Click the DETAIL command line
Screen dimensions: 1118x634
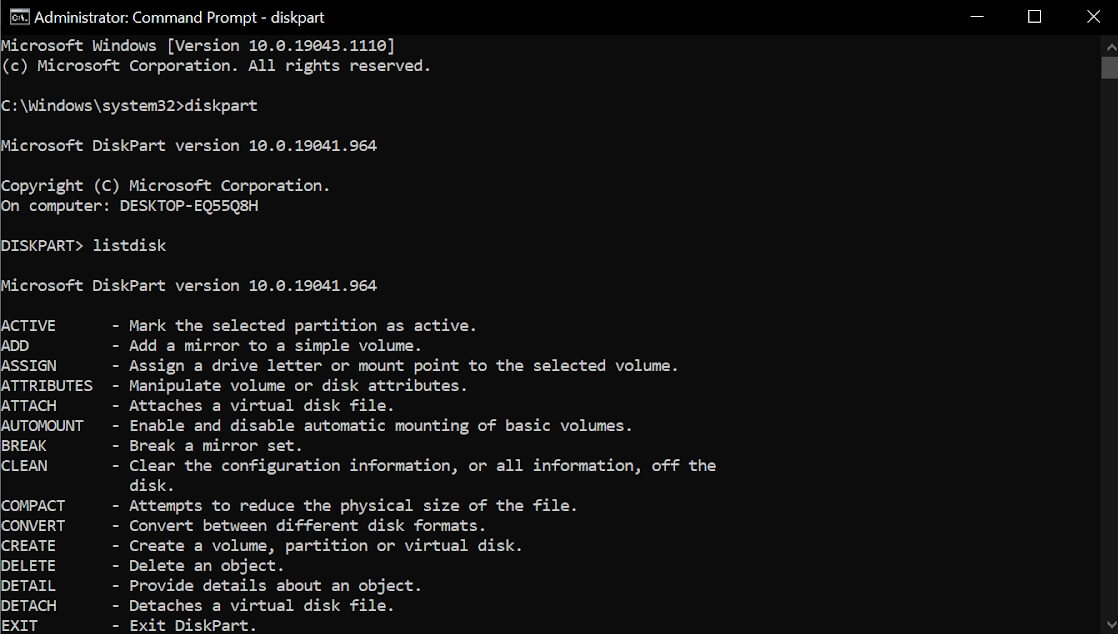coord(211,585)
